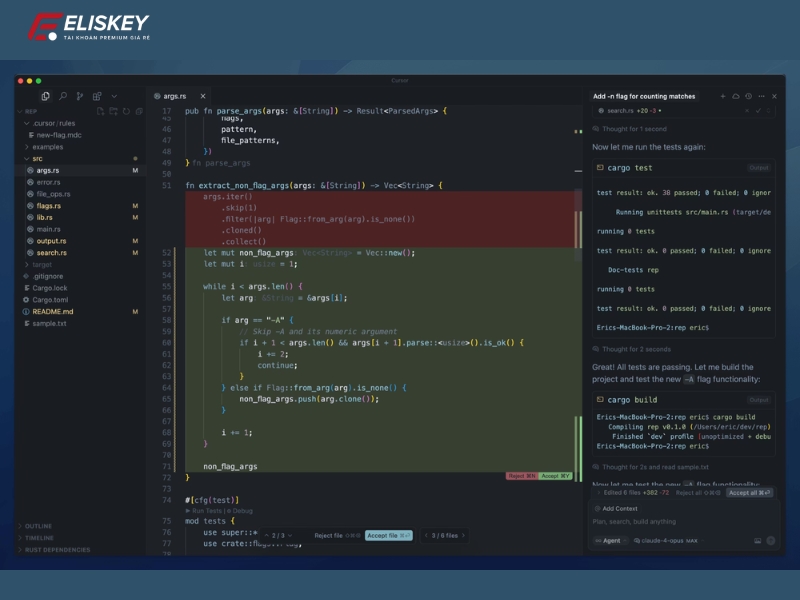Open the Extensions view icon

click(x=97, y=96)
